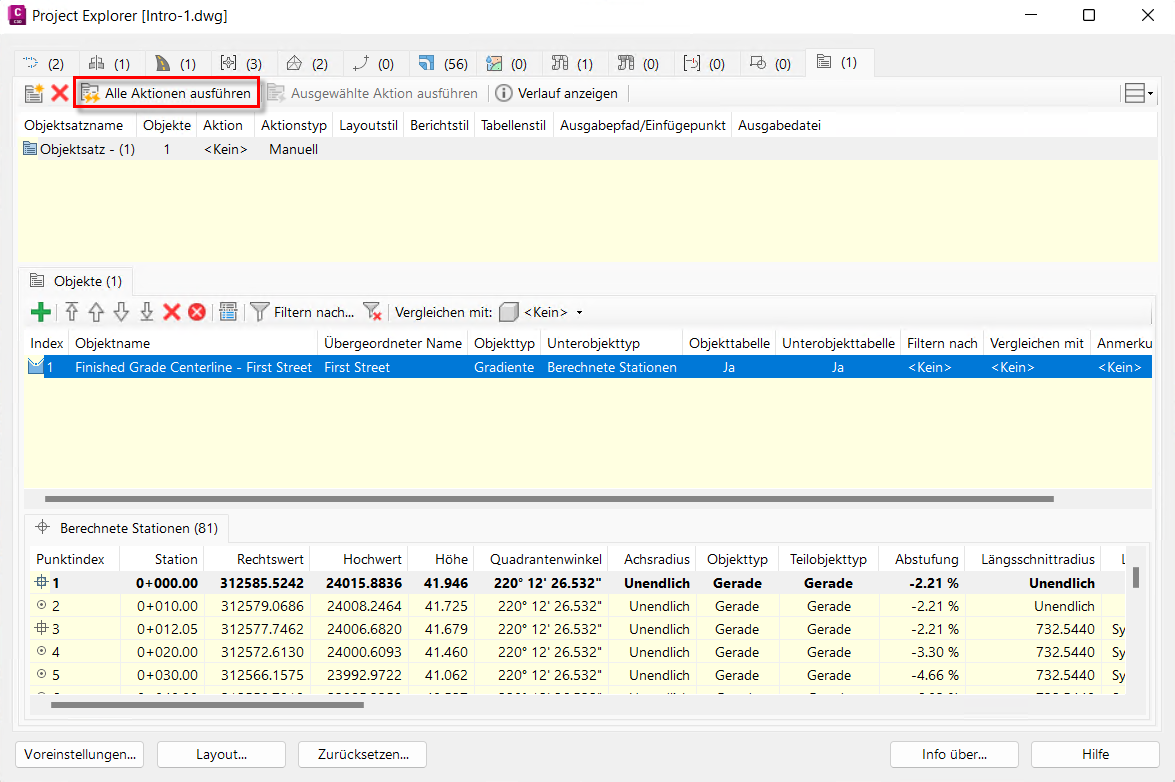Click the Aktionstyp column header
Screen dimensions: 1175x782
click(294, 125)
